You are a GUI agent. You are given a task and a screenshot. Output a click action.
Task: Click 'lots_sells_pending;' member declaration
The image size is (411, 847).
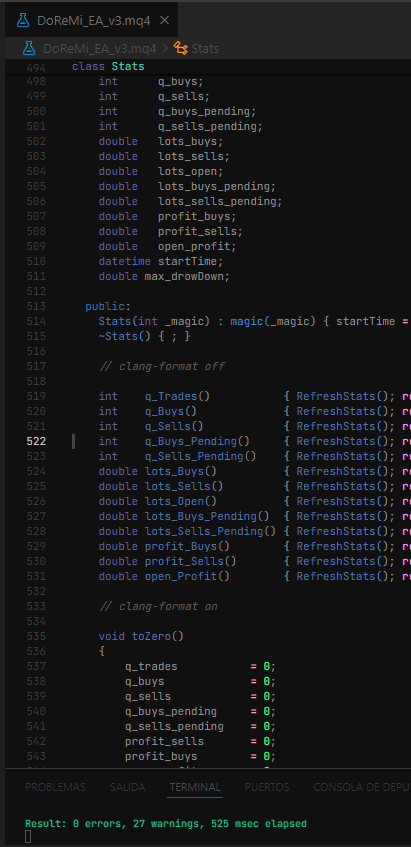pyautogui.click(x=220, y=201)
